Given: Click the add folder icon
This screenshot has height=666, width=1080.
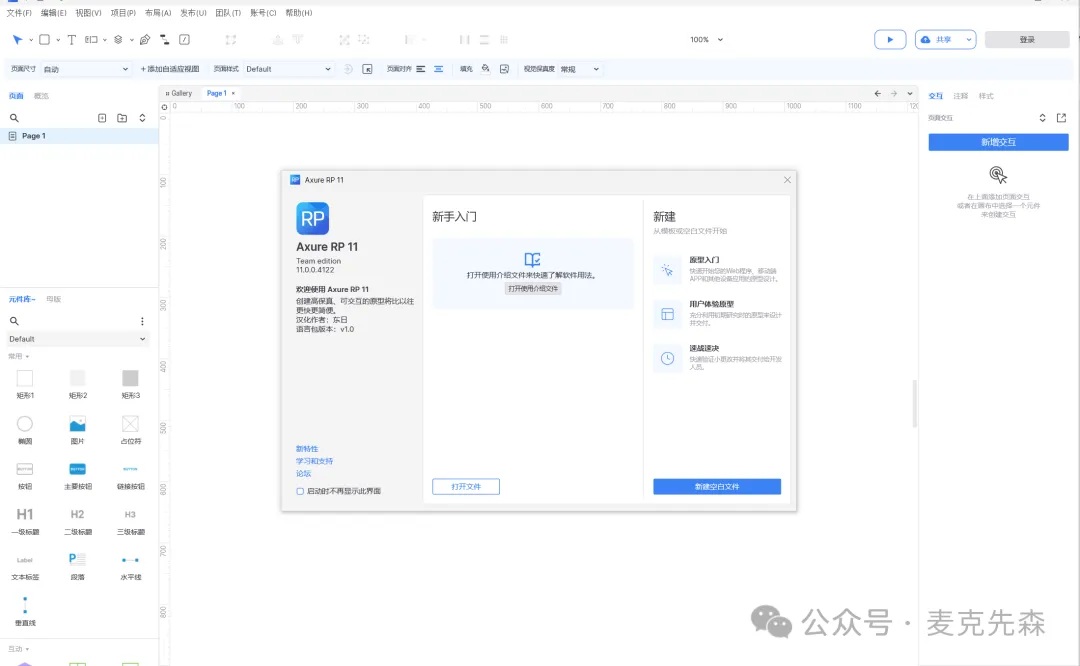Looking at the screenshot, I should [122, 118].
